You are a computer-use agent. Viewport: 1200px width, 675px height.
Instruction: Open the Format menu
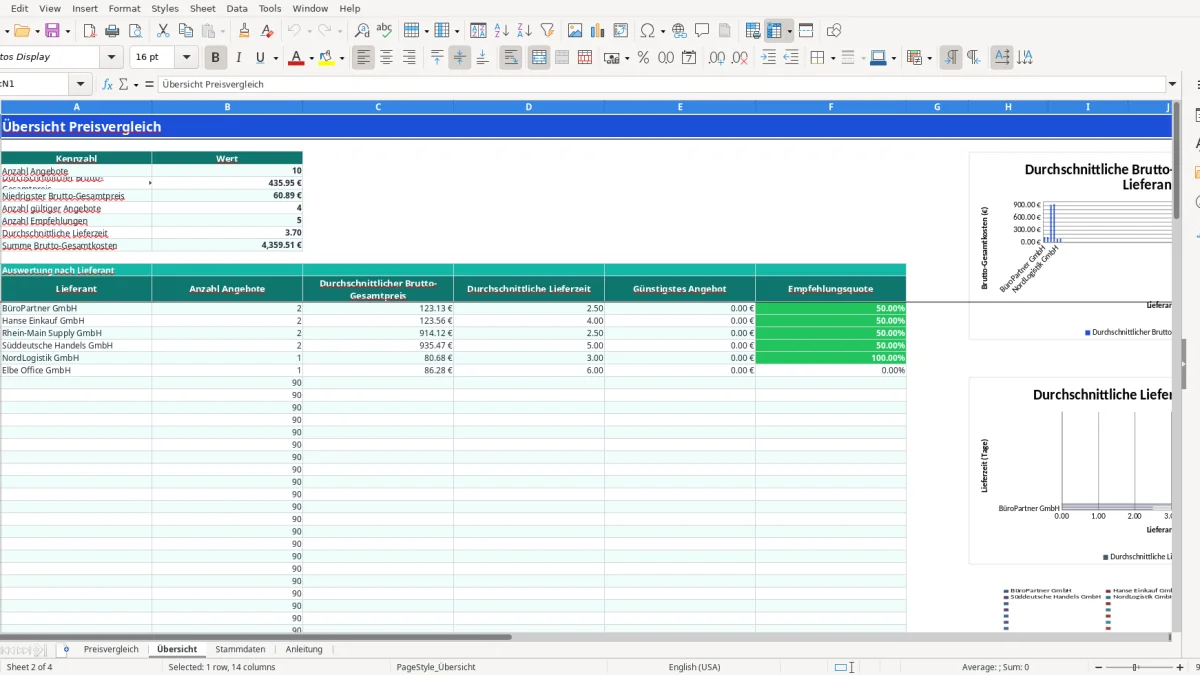125,8
